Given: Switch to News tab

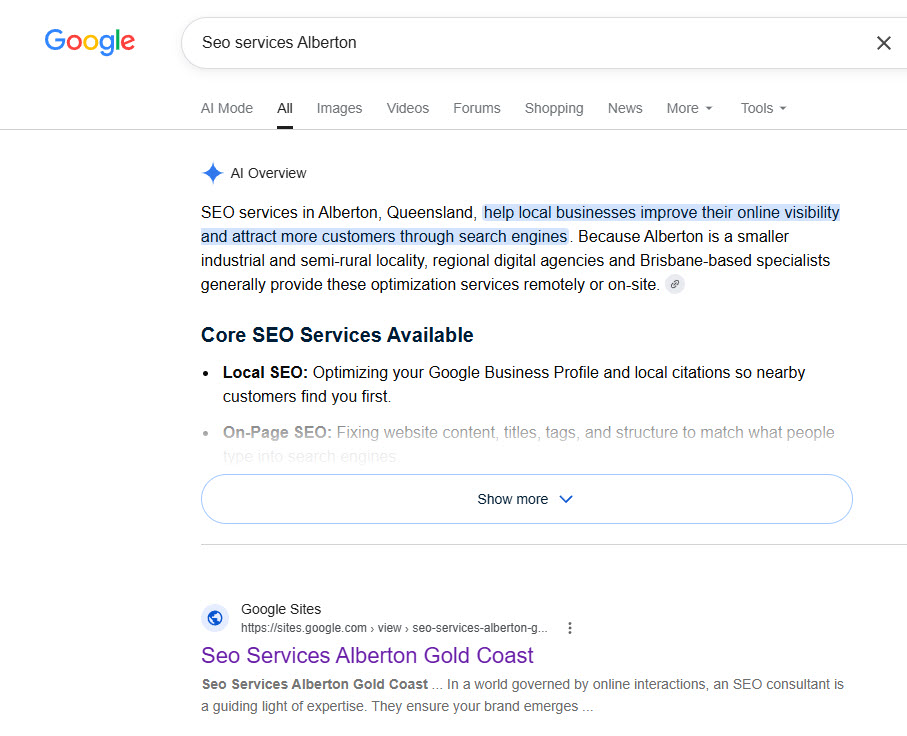Looking at the screenshot, I should pos(625,108).
